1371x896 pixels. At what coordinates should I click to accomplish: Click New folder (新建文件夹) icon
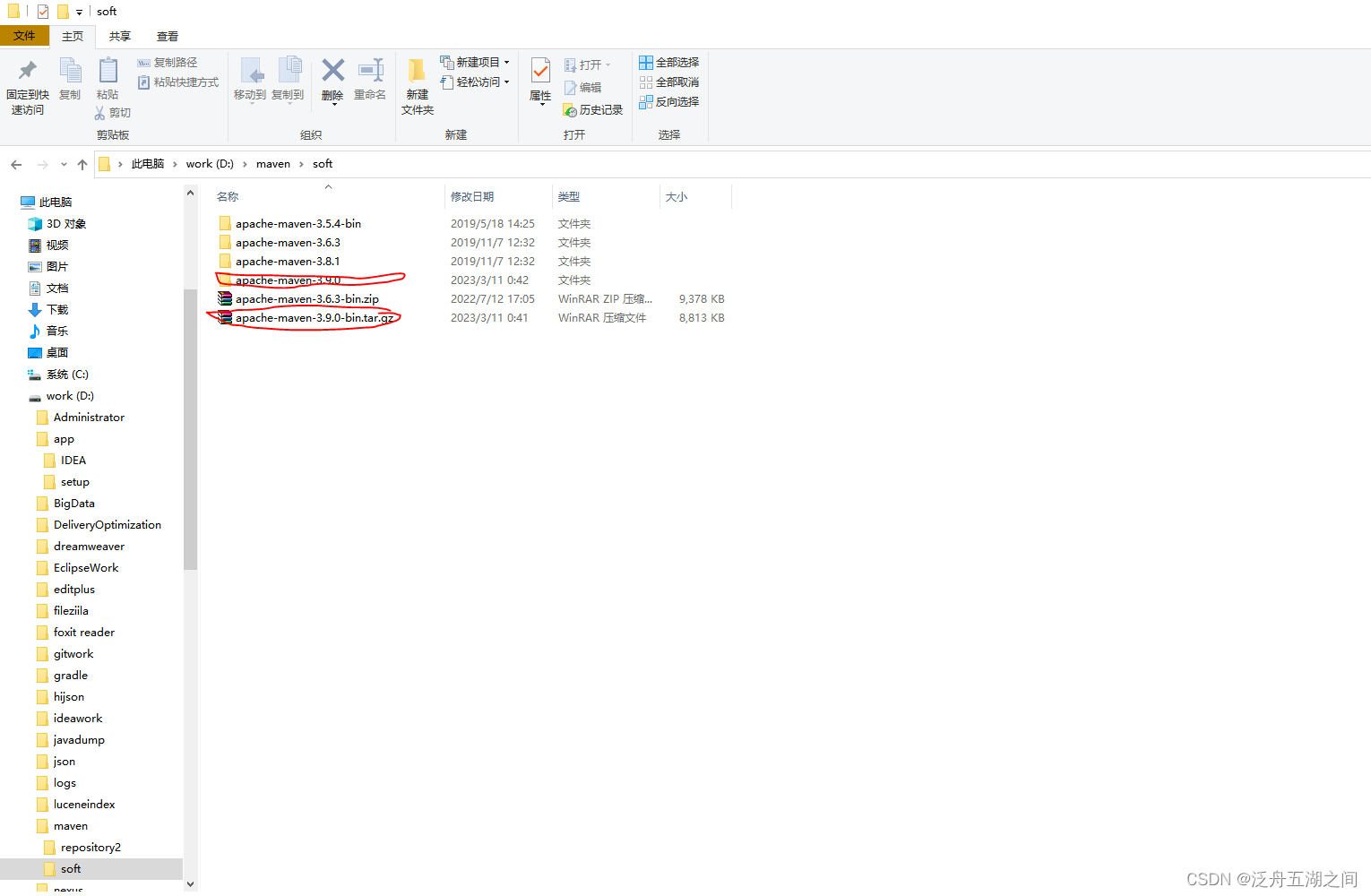coord(417,71)
